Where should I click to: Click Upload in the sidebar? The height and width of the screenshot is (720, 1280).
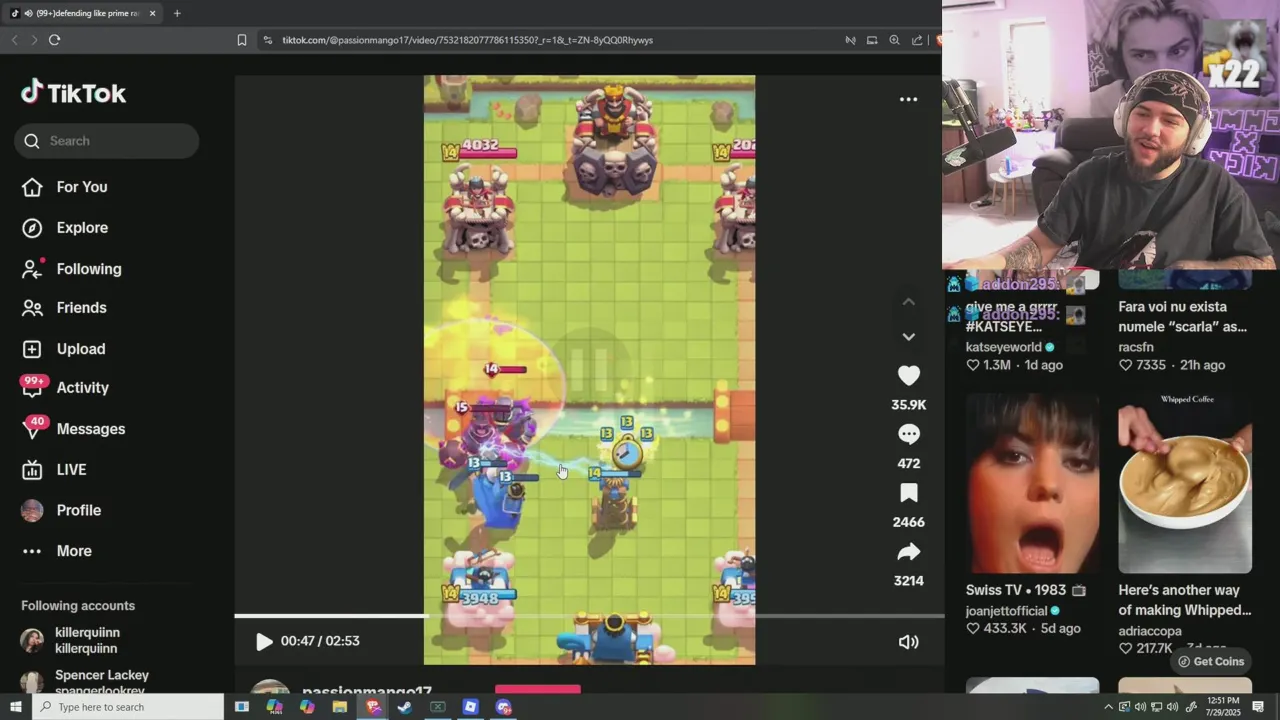coord(64,349)
